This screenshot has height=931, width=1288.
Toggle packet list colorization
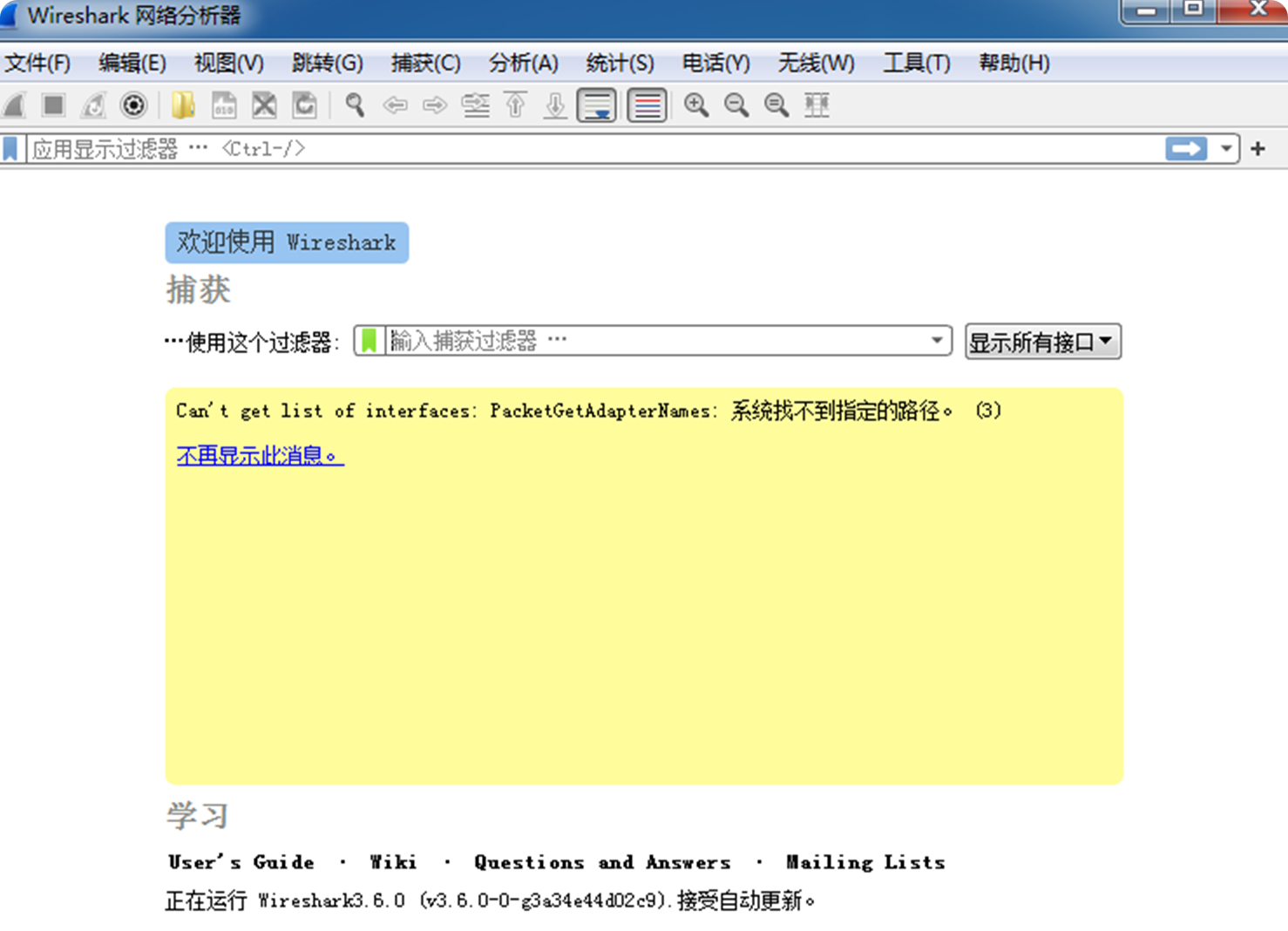click(x=647, y=105)
